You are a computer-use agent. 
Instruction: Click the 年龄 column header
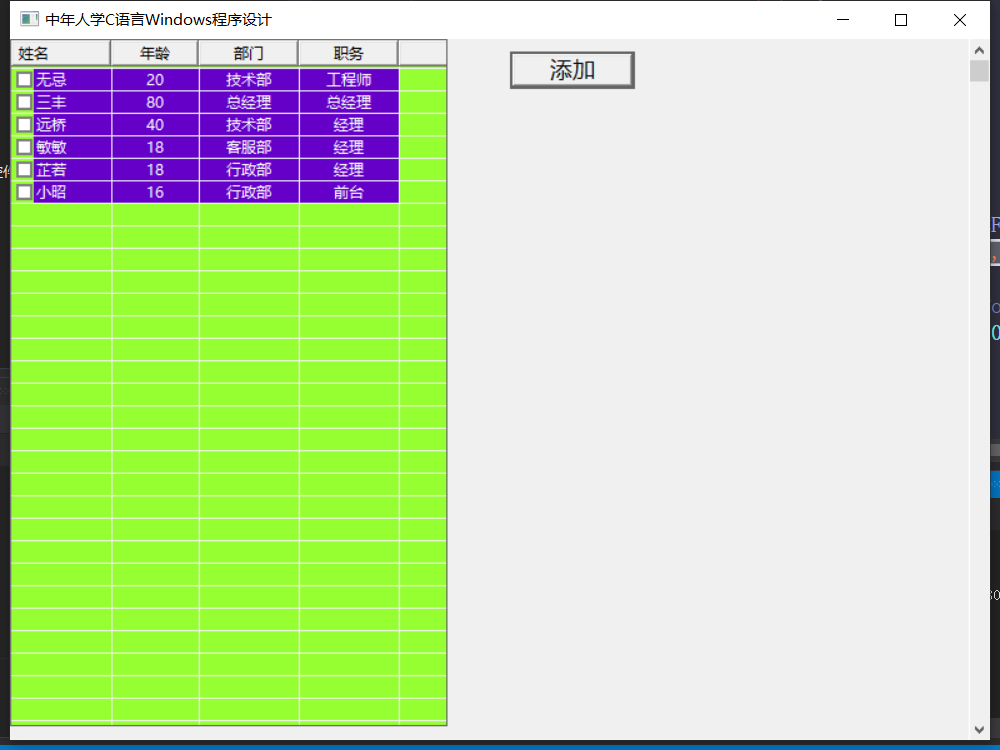click(x=154, y=53)
